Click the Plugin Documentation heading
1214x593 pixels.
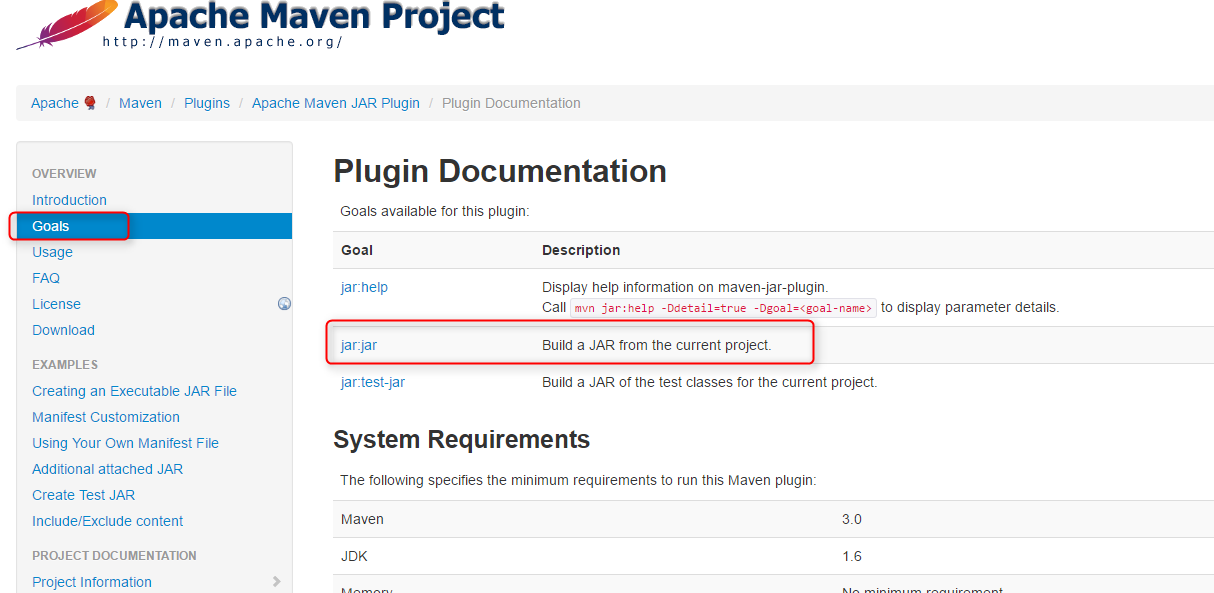500,171
